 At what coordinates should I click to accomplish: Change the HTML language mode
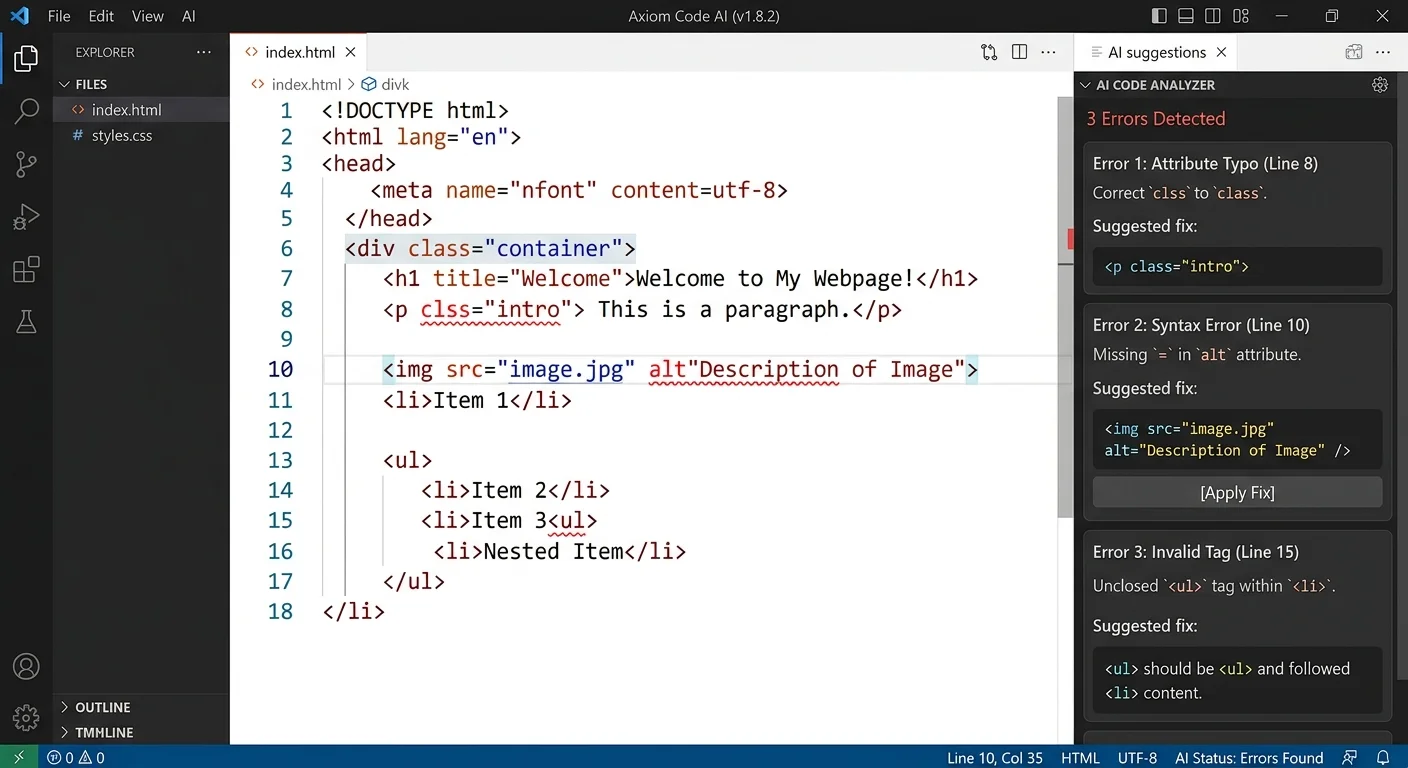click(1080, 757)
